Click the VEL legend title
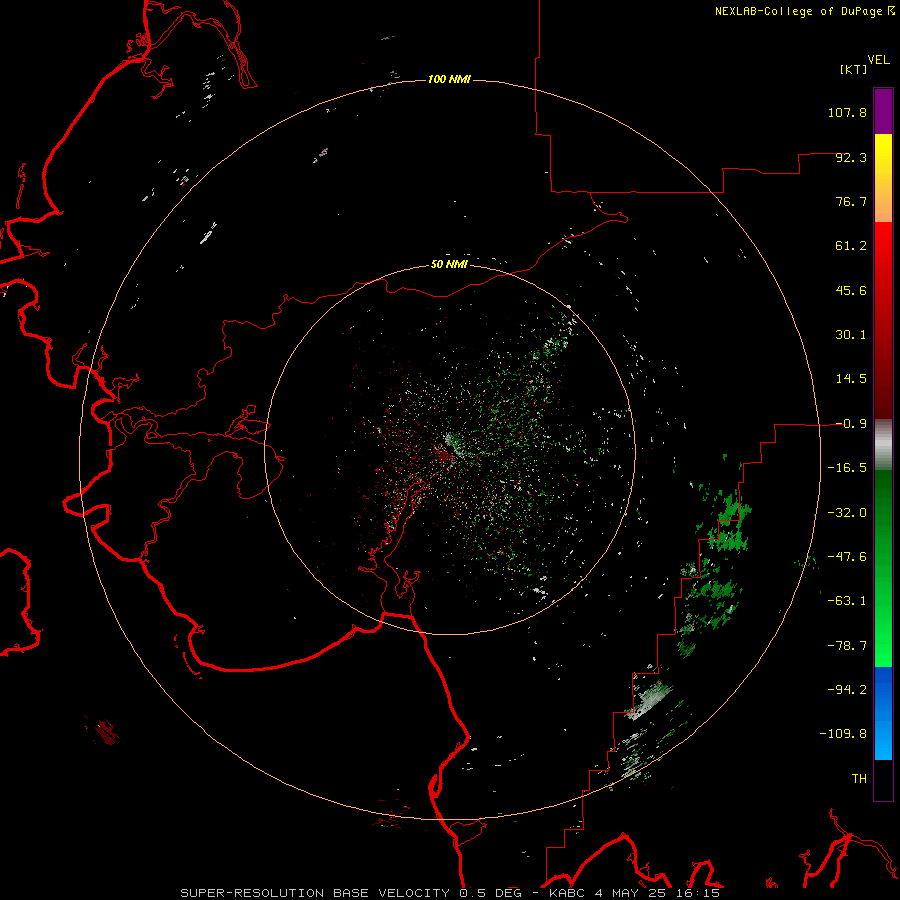Viewport: 900px width, 900px height. pyautogui.click(x=878, y=60)
